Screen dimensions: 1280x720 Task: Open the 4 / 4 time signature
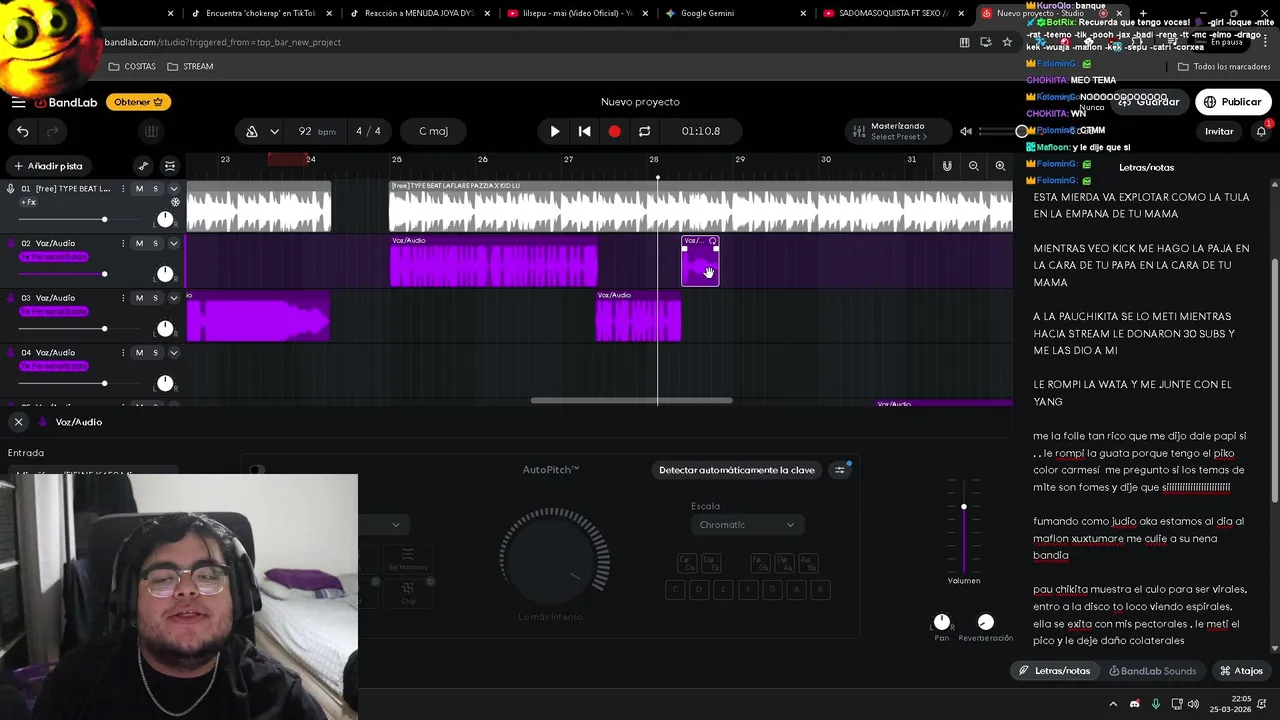pos(368,131)
